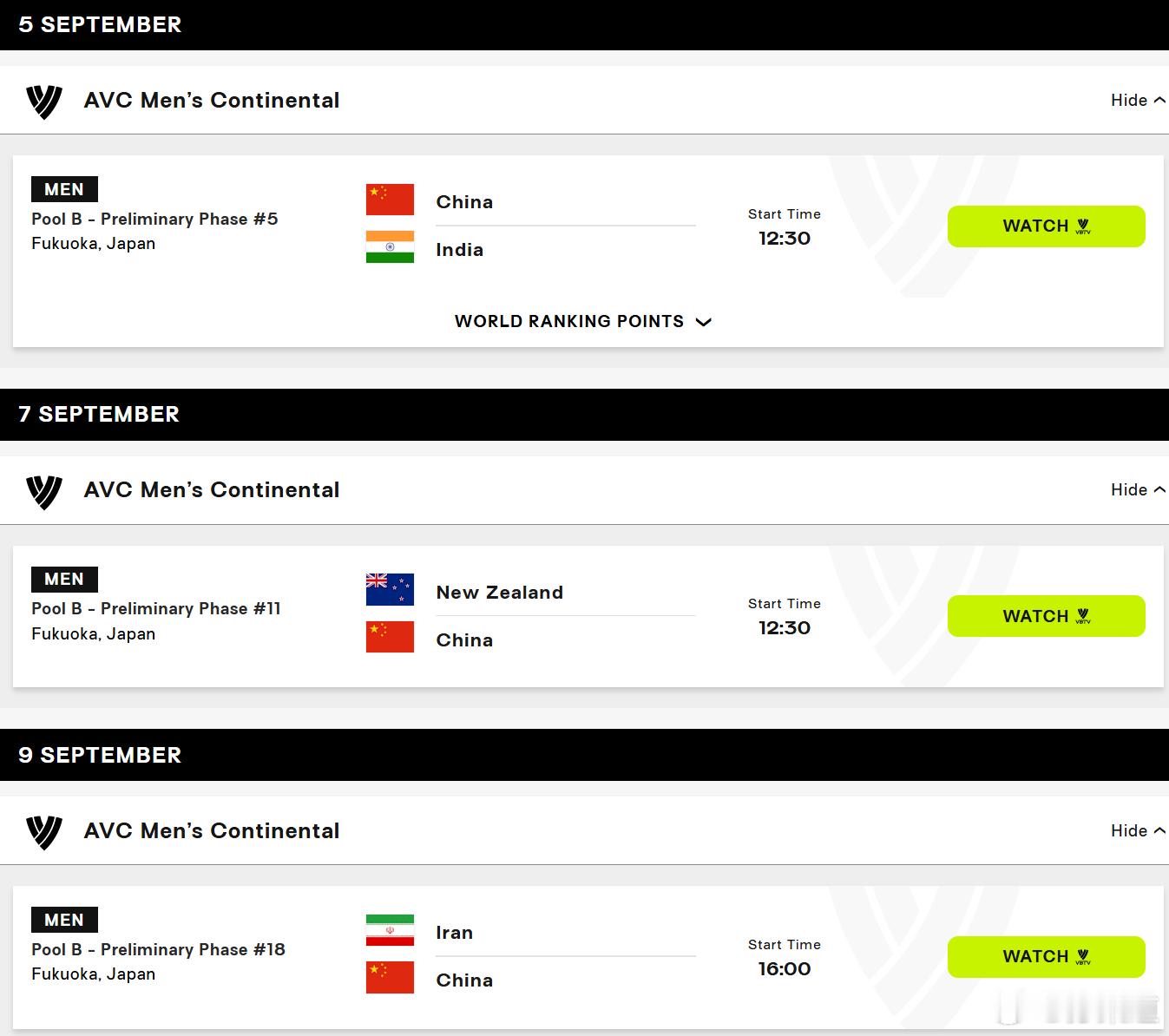Click the New Zealand flag icon
1169x1036 pixels.
(x=390, y=590)
